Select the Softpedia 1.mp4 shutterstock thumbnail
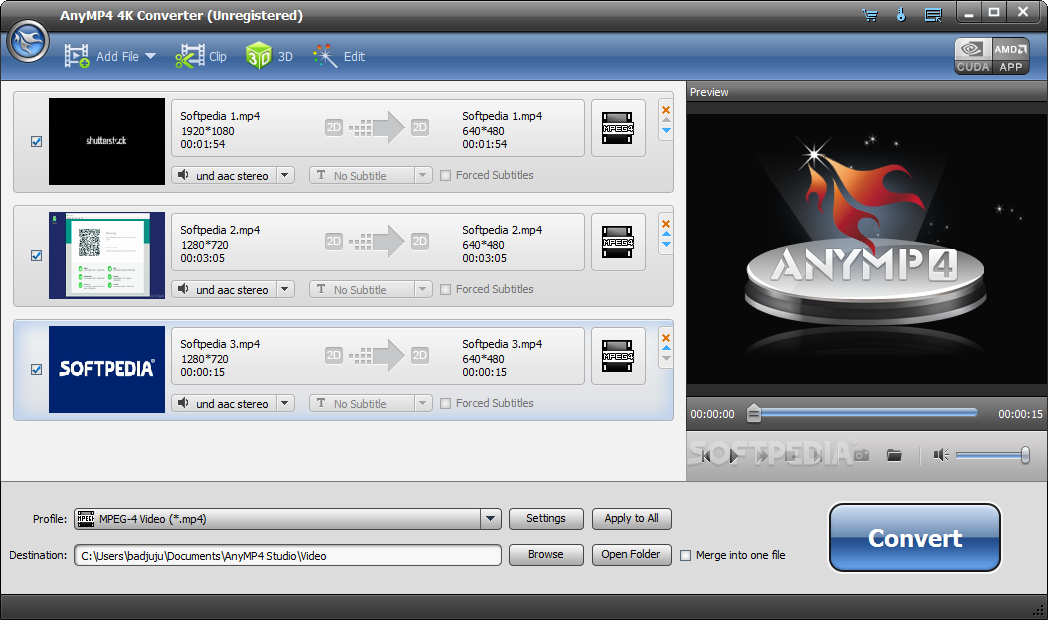The width and height of the screenshot is (1048, 620). (x=107, y=142)
